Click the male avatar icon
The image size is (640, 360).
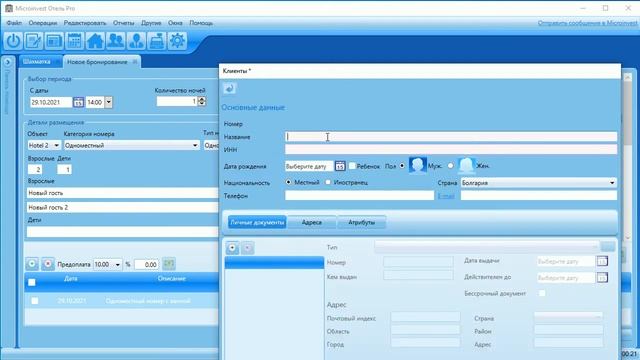(x=417, y=165)
